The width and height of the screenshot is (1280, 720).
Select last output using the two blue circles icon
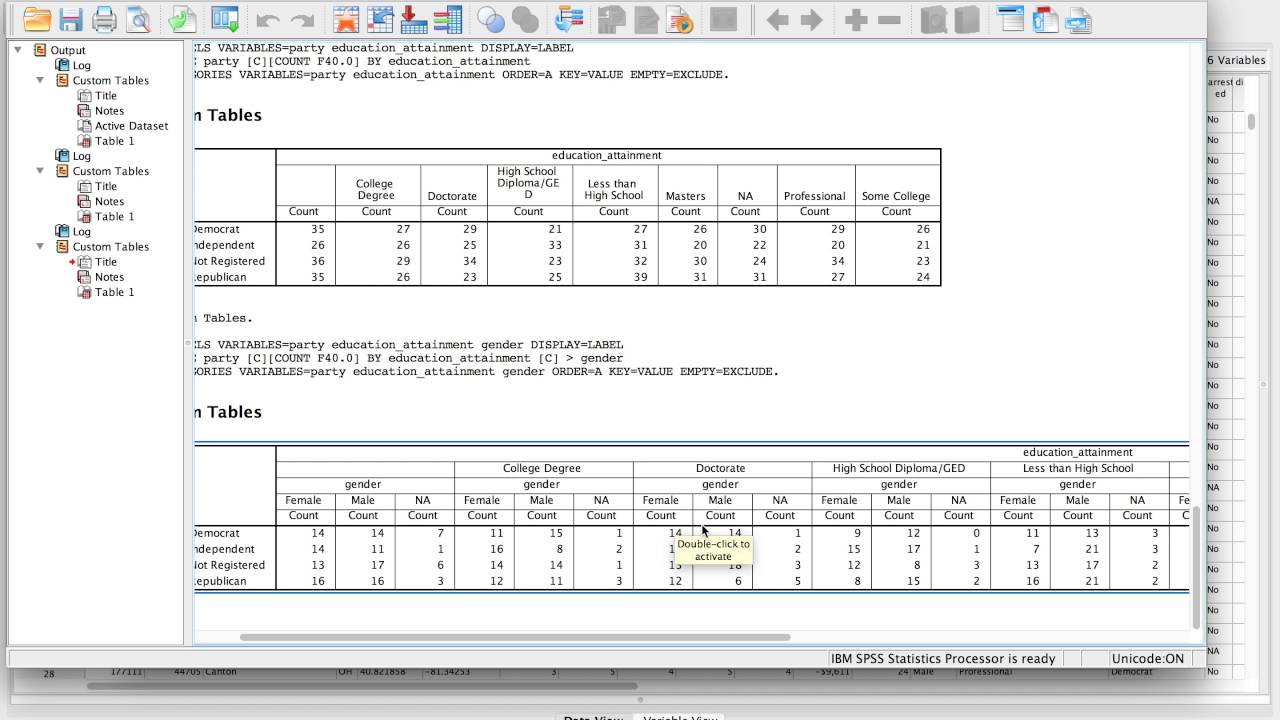pos(491,19)
